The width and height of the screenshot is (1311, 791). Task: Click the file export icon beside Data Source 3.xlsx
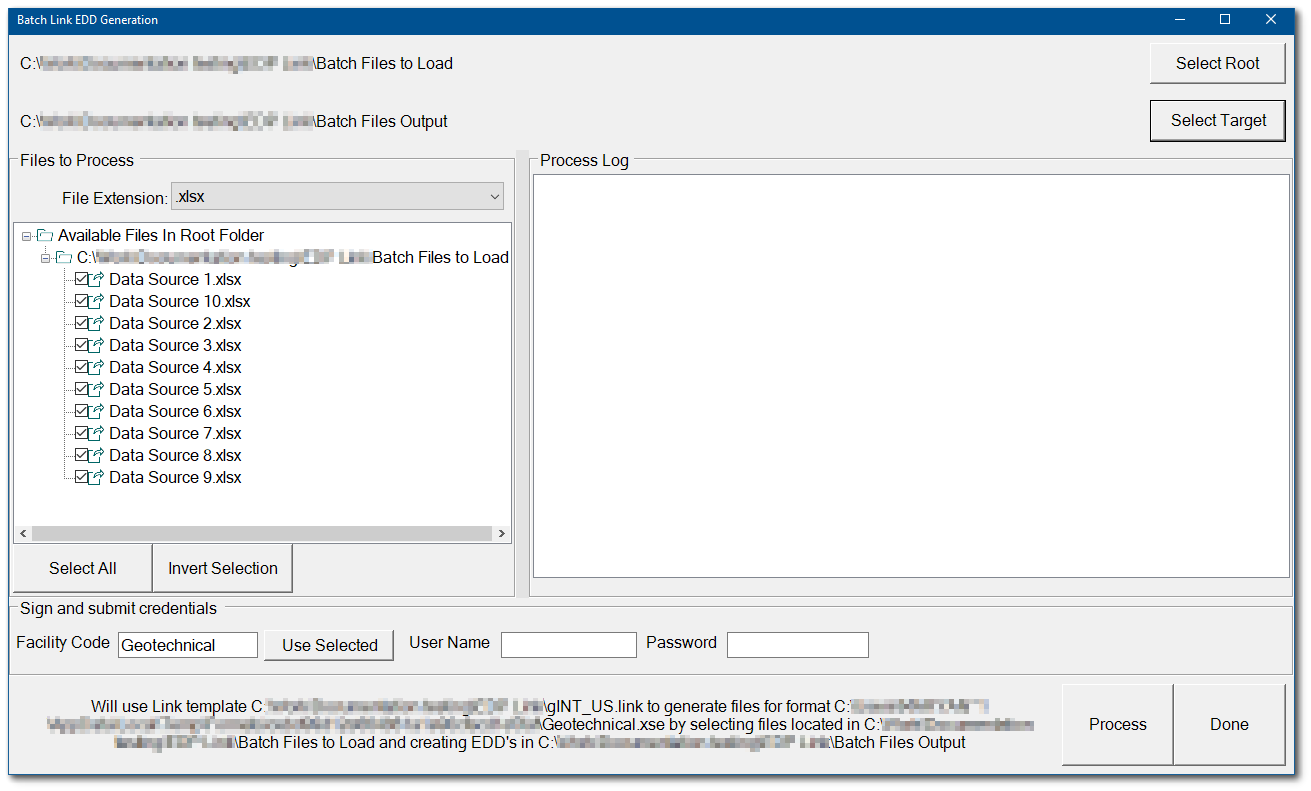(x=96, y=345)
